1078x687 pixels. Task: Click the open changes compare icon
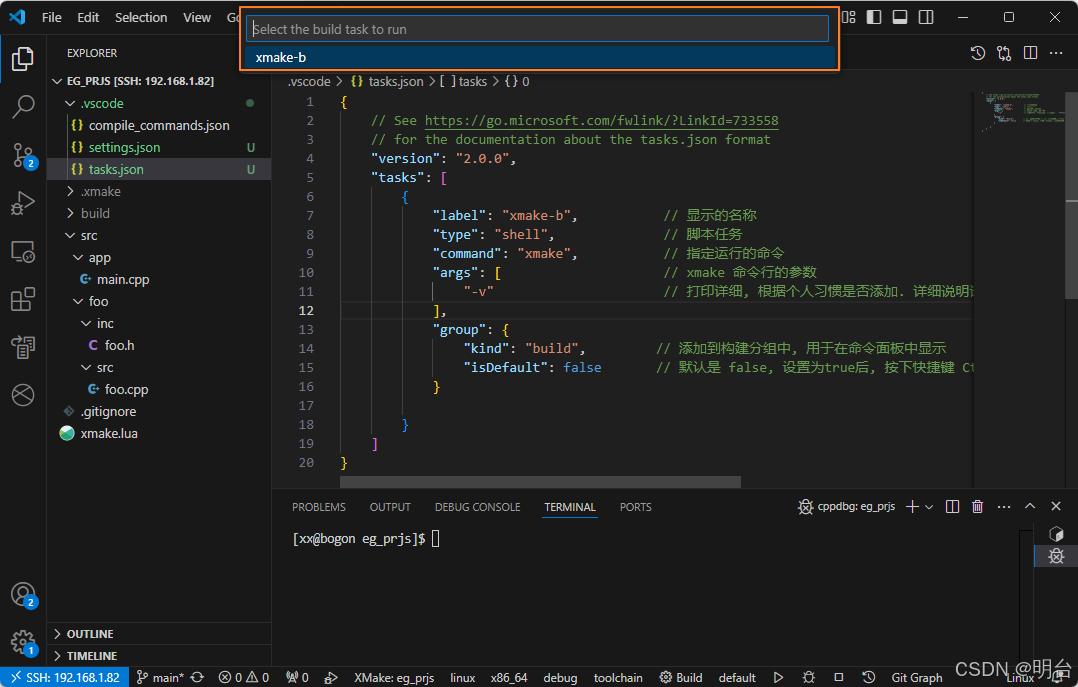point(1004,53)
